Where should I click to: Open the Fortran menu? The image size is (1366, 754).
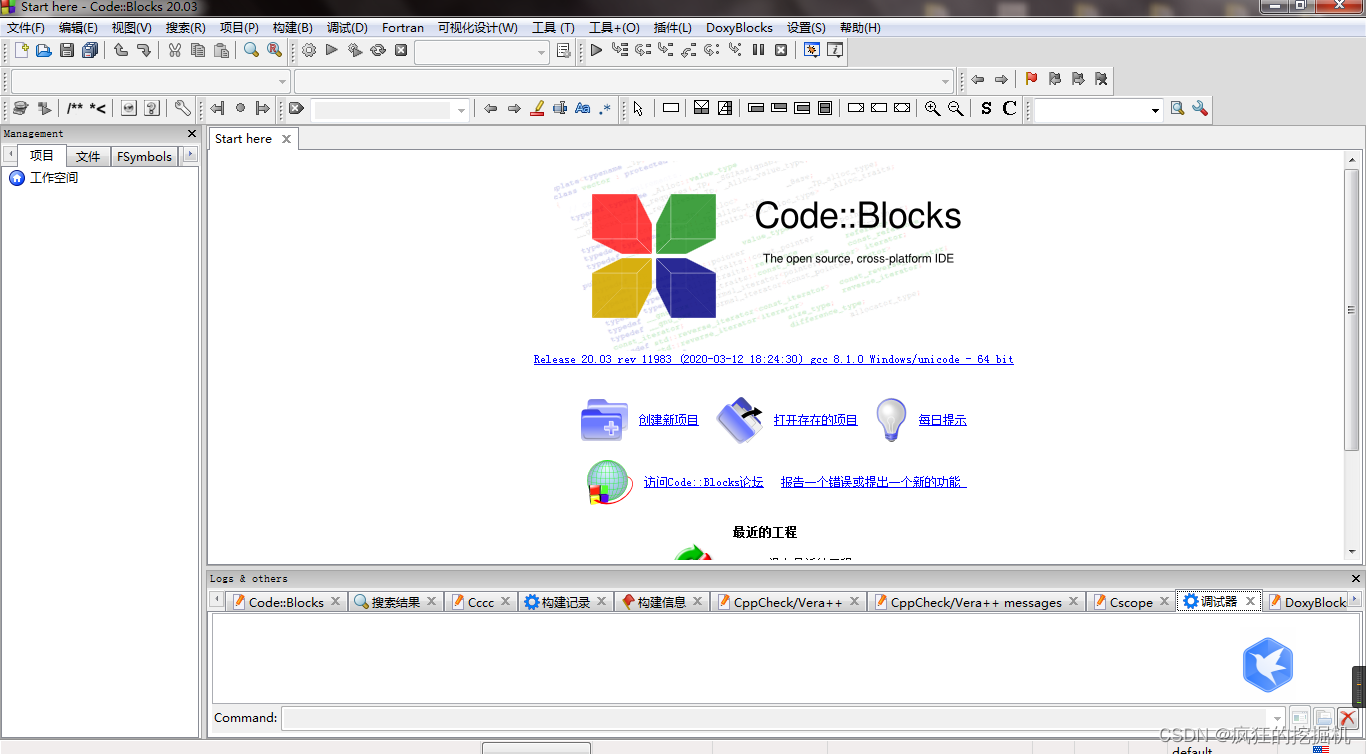coord(403,28)
